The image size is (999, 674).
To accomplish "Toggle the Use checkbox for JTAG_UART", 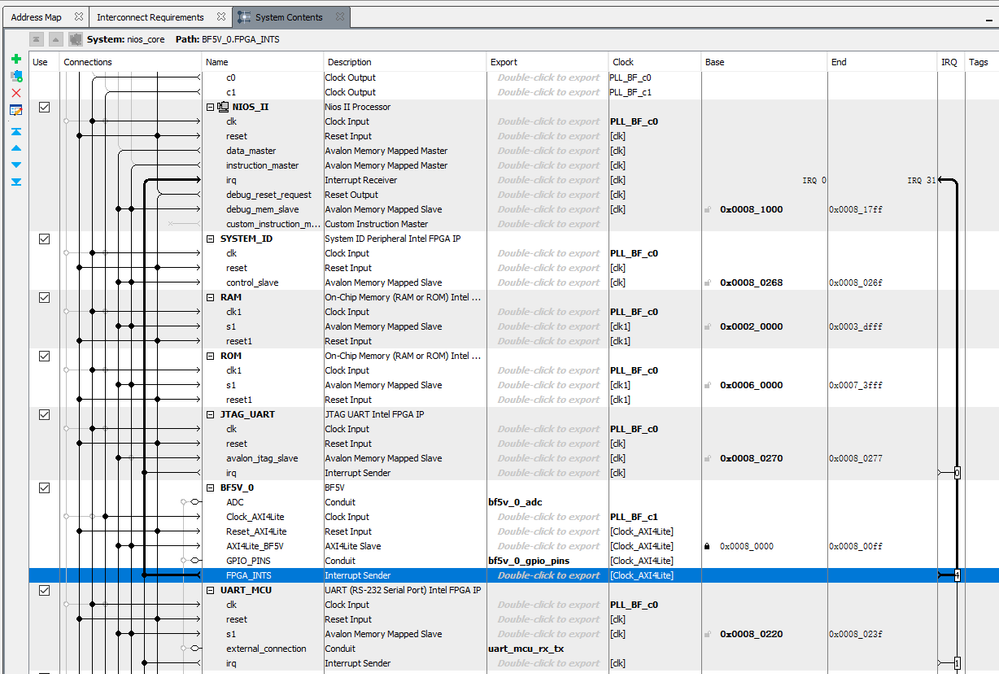I will click(x=43, y=414).
